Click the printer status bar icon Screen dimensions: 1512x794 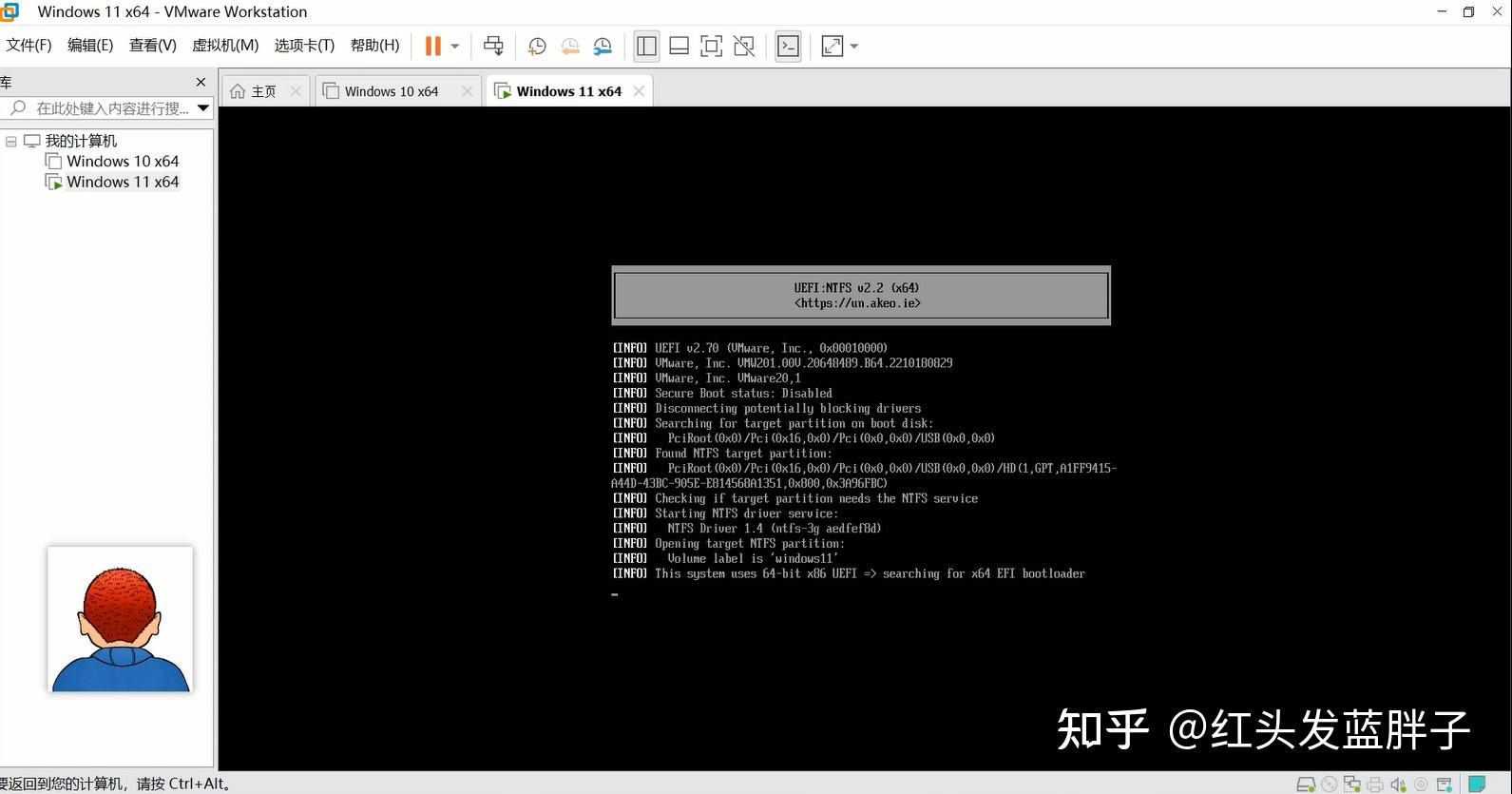pos(1375,784)
